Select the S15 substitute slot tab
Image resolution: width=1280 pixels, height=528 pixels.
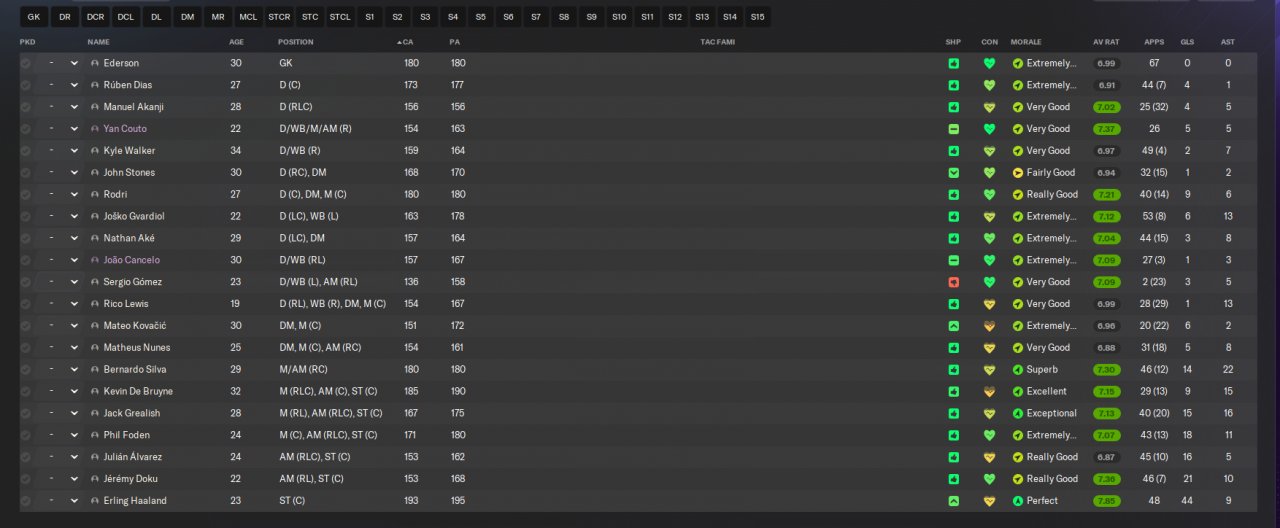[757, 17]
